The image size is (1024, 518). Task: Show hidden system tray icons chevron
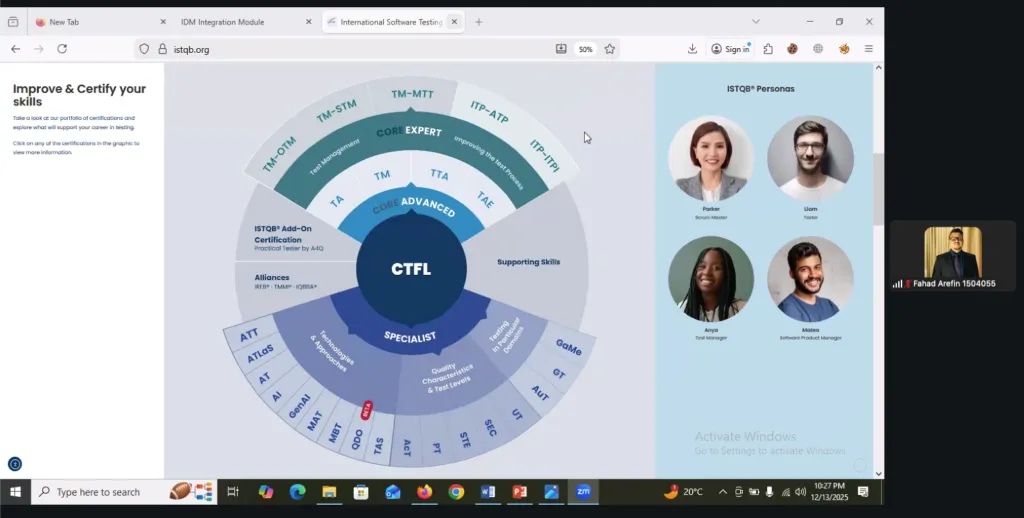pyautogui.click(x=722, y=492)
